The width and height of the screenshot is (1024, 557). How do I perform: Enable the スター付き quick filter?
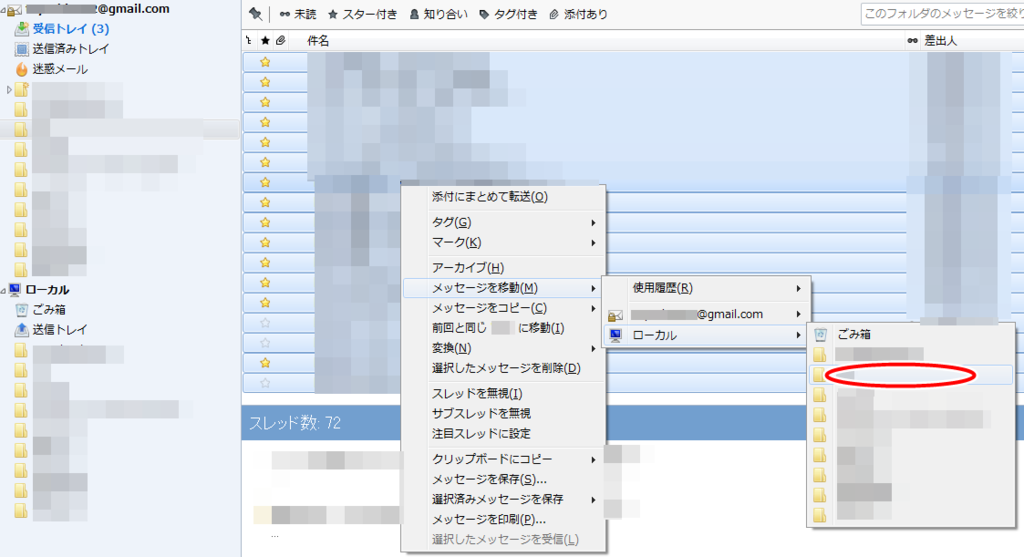tap(362, 14)
